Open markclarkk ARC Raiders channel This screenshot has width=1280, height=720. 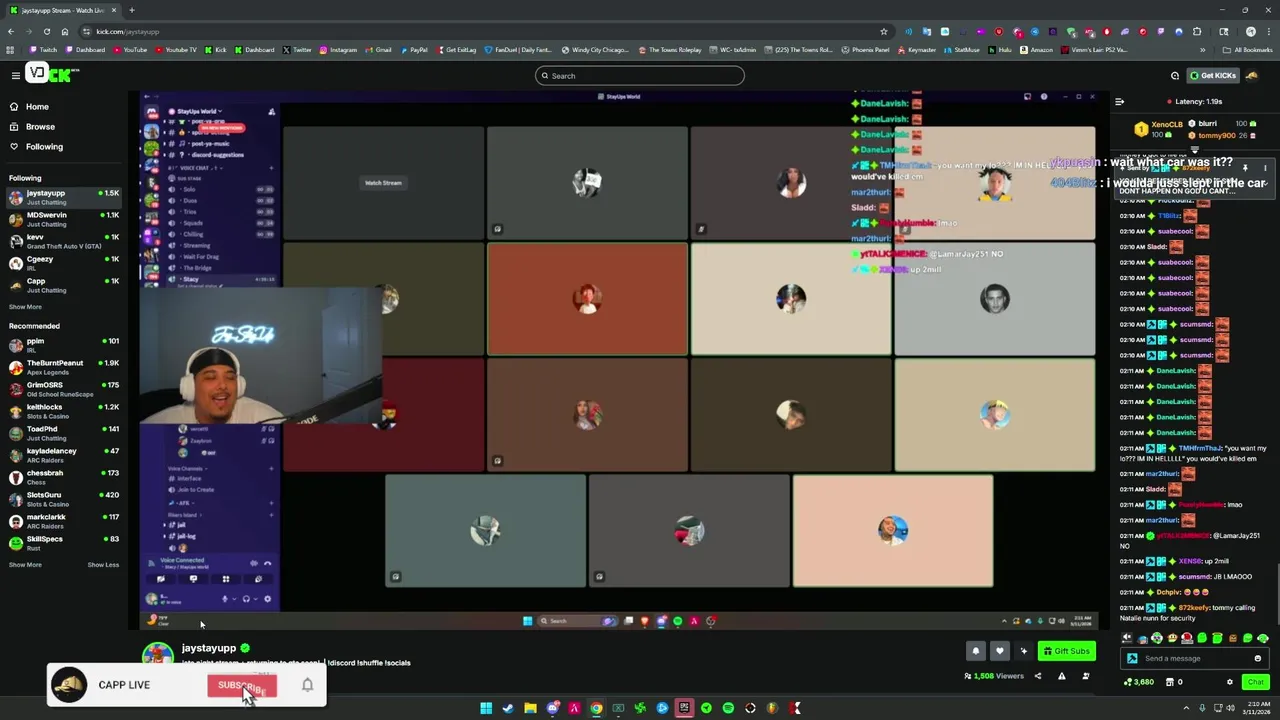63,522
